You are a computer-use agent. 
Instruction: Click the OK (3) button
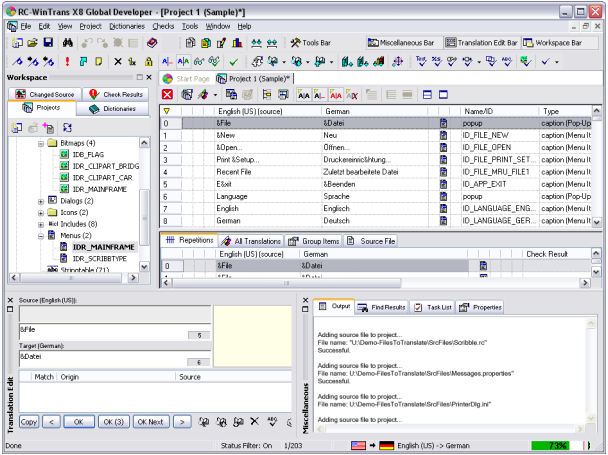(114, 422)
